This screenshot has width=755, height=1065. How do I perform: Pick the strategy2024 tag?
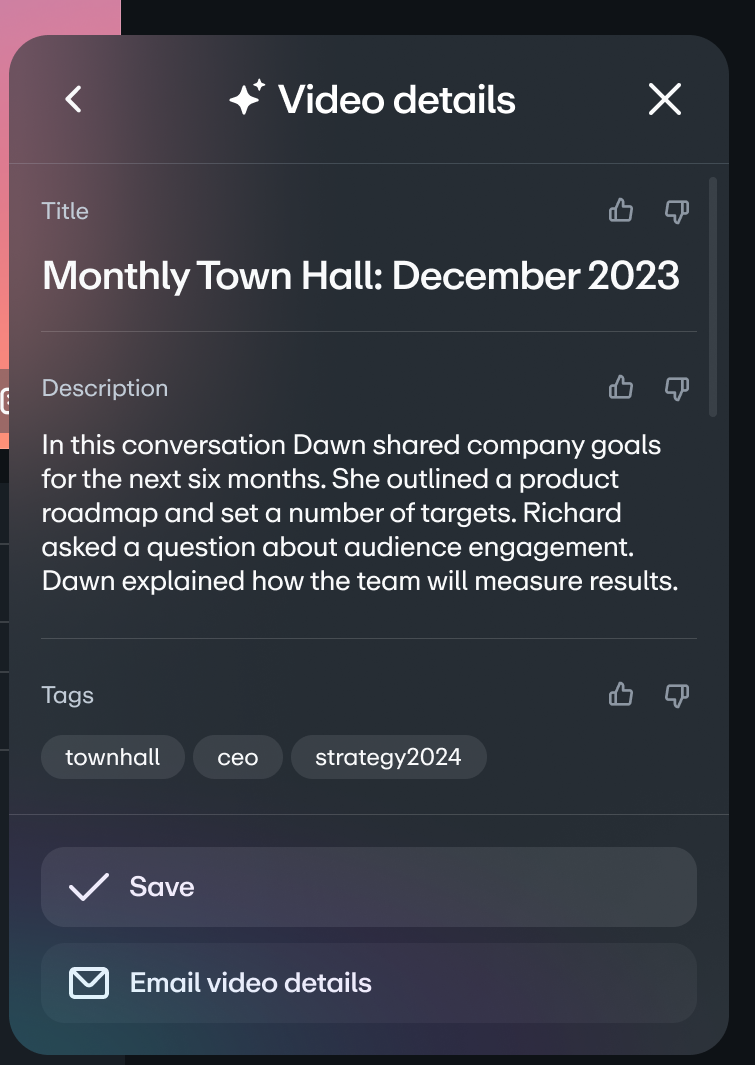click(x=388, y=757)
